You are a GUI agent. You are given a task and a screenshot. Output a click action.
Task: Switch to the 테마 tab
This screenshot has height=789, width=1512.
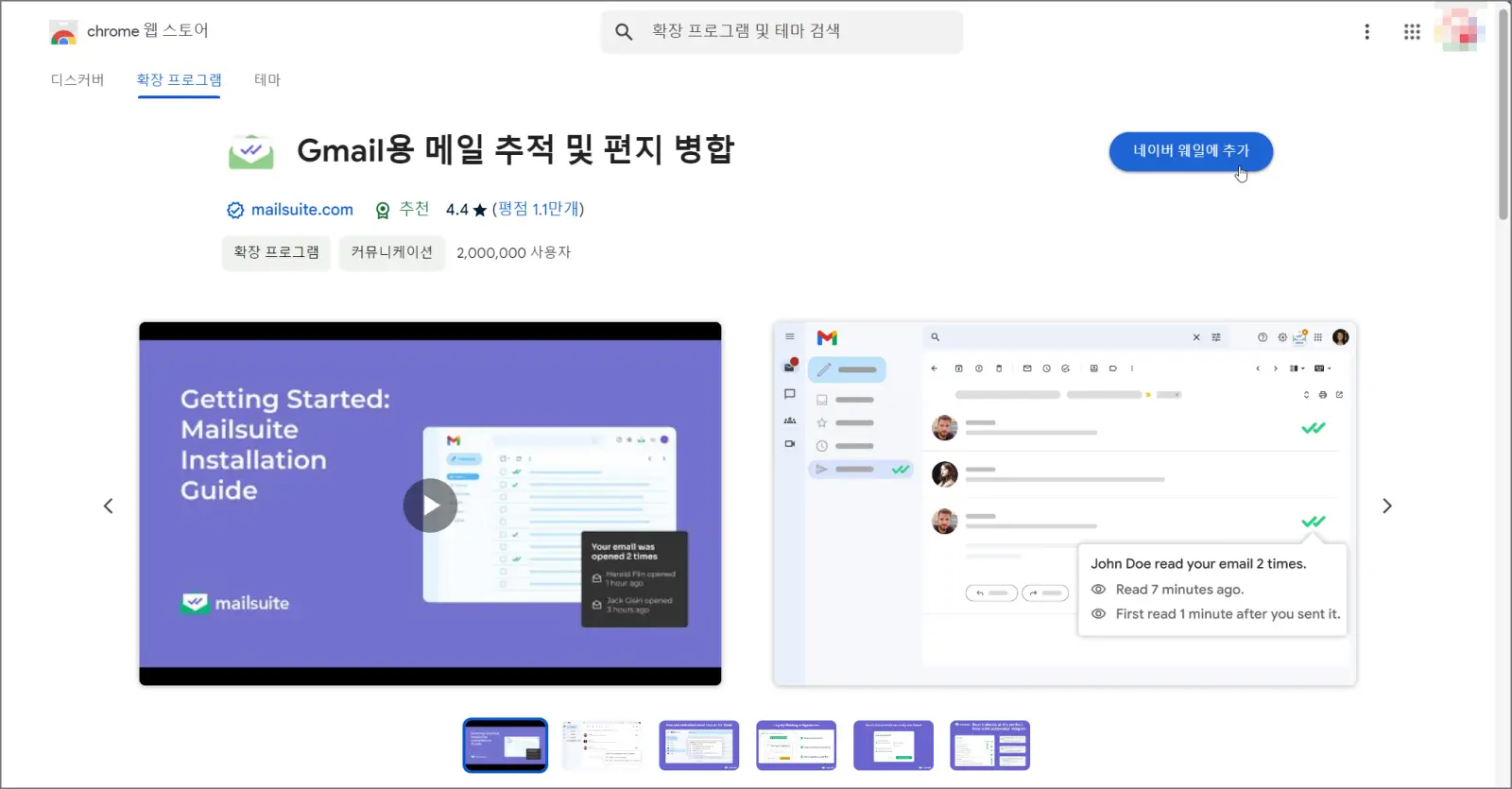tap(267, 79)
